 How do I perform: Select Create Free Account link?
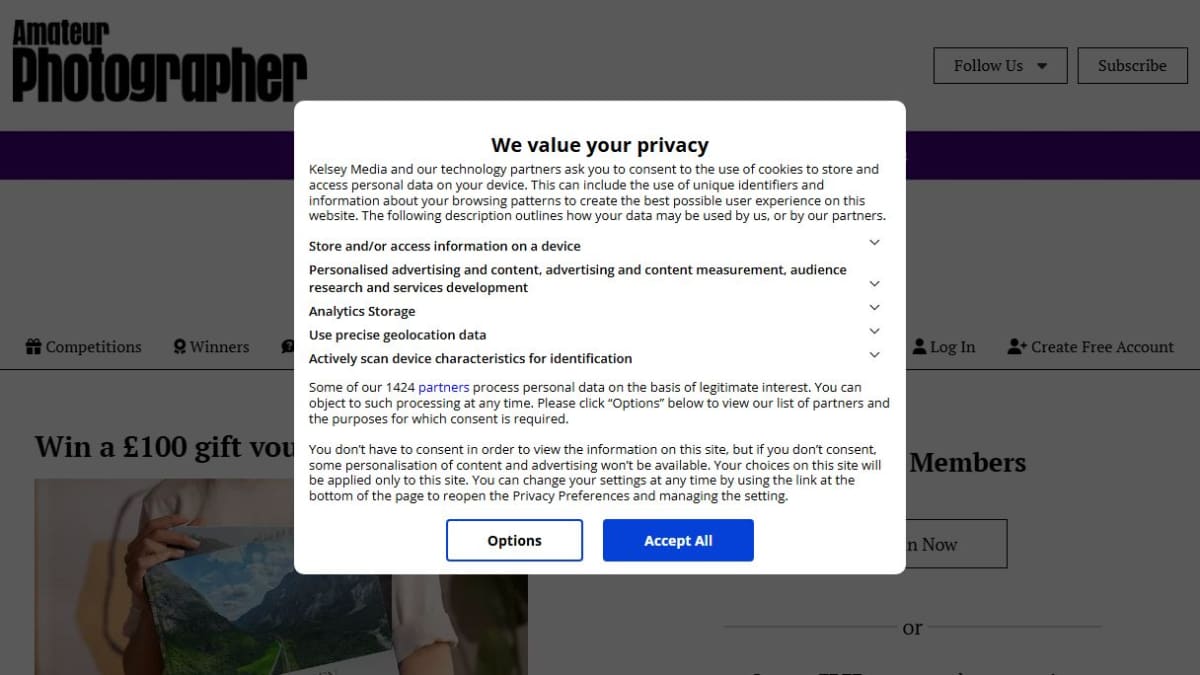point(1091,347)
